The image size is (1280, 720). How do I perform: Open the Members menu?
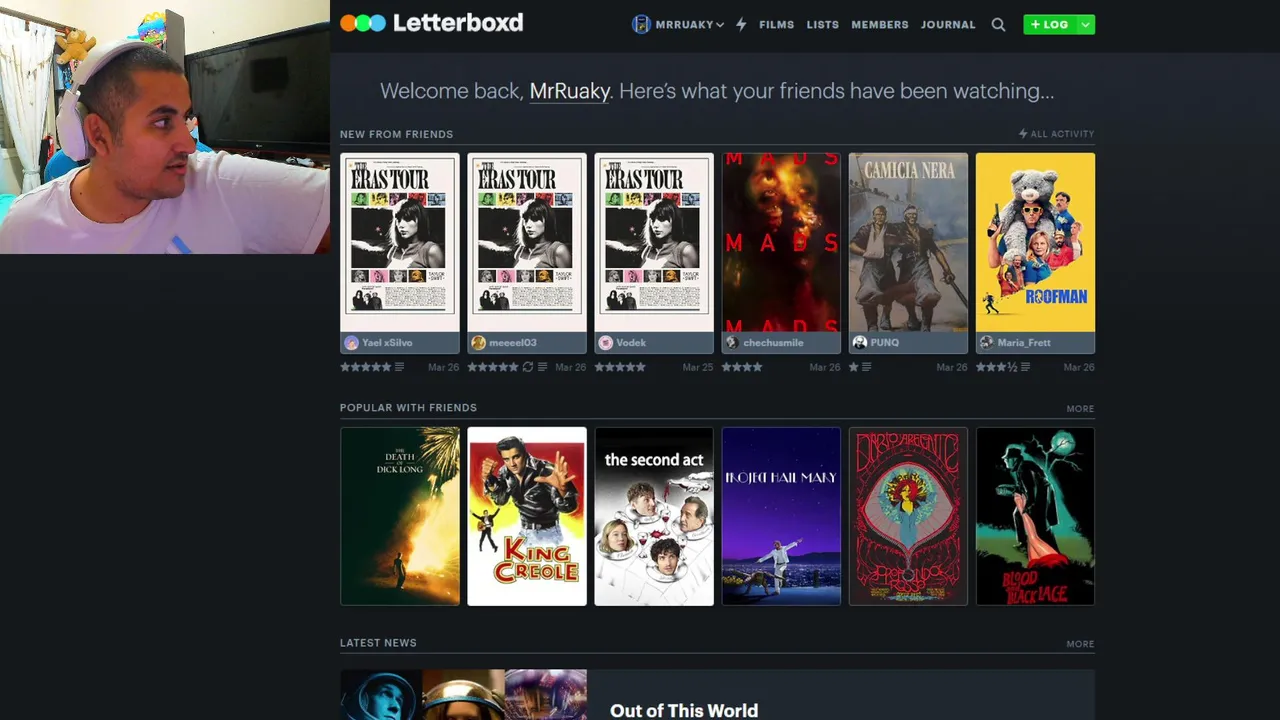(x=880, y=24)
